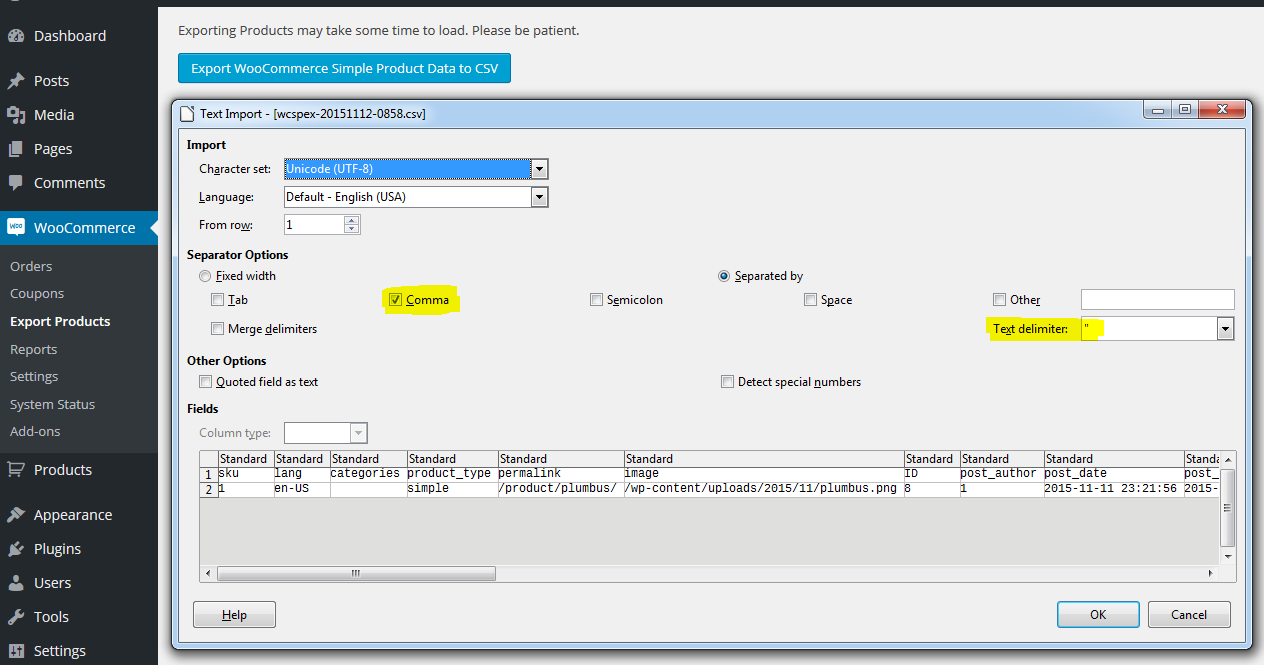Screen dimensions: 1264x665
Task: Click the Media icon in sidebar
Action: click(x=16, y=115)
